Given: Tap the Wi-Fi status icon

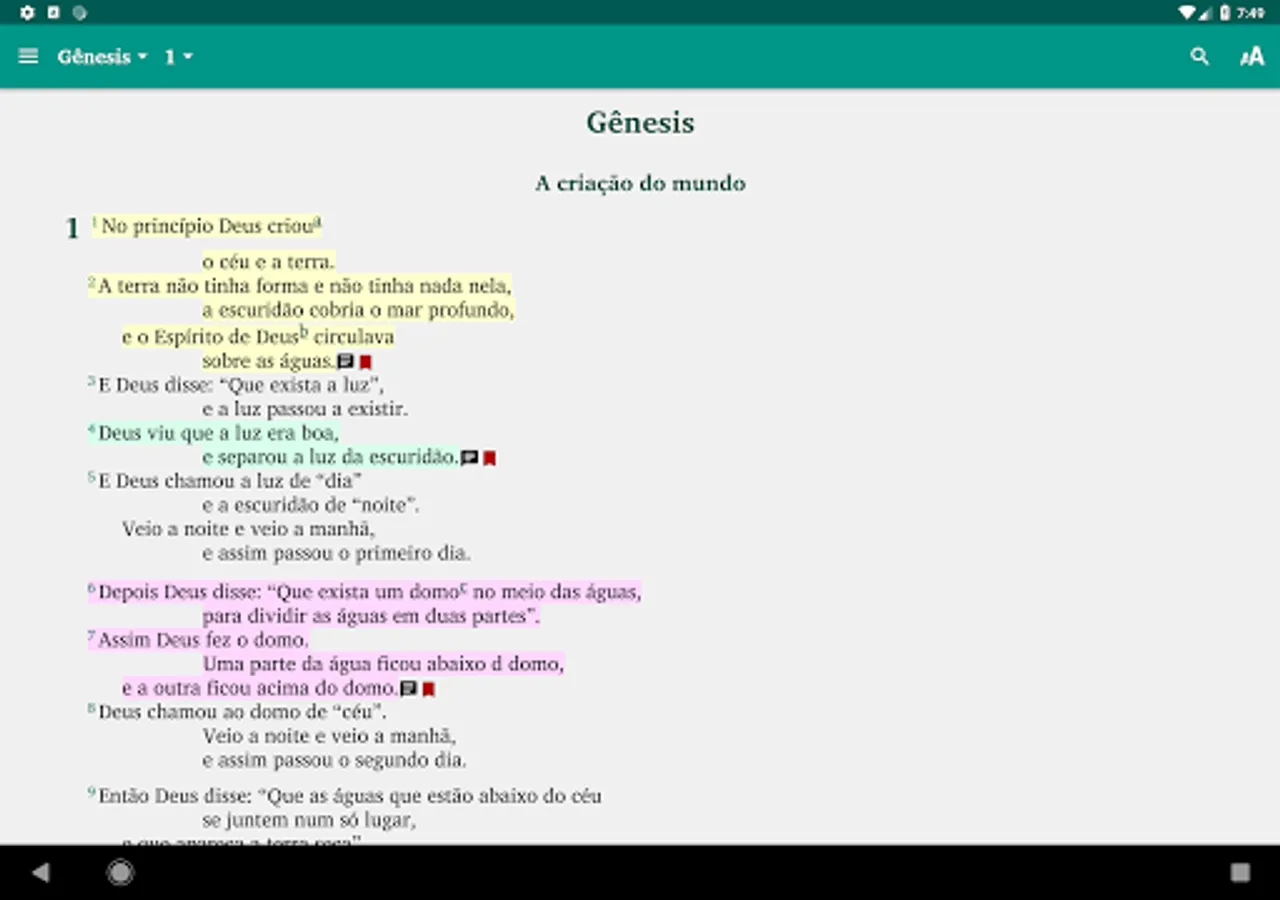Looking at the screenshot, I should pos(1186,13).
